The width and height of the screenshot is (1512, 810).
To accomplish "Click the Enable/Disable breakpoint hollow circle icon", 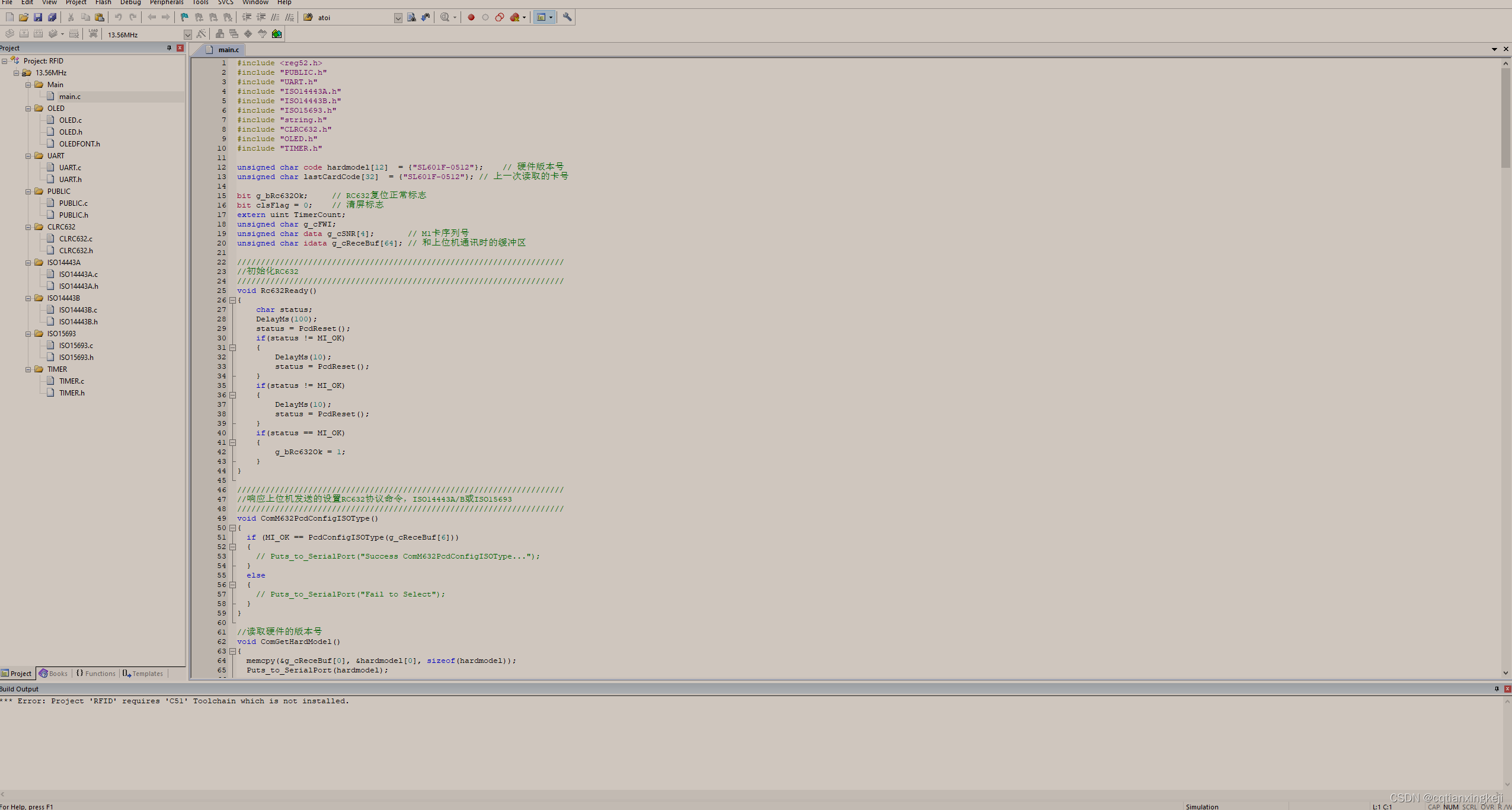I will pyautogui.click(x=485, y=17).
